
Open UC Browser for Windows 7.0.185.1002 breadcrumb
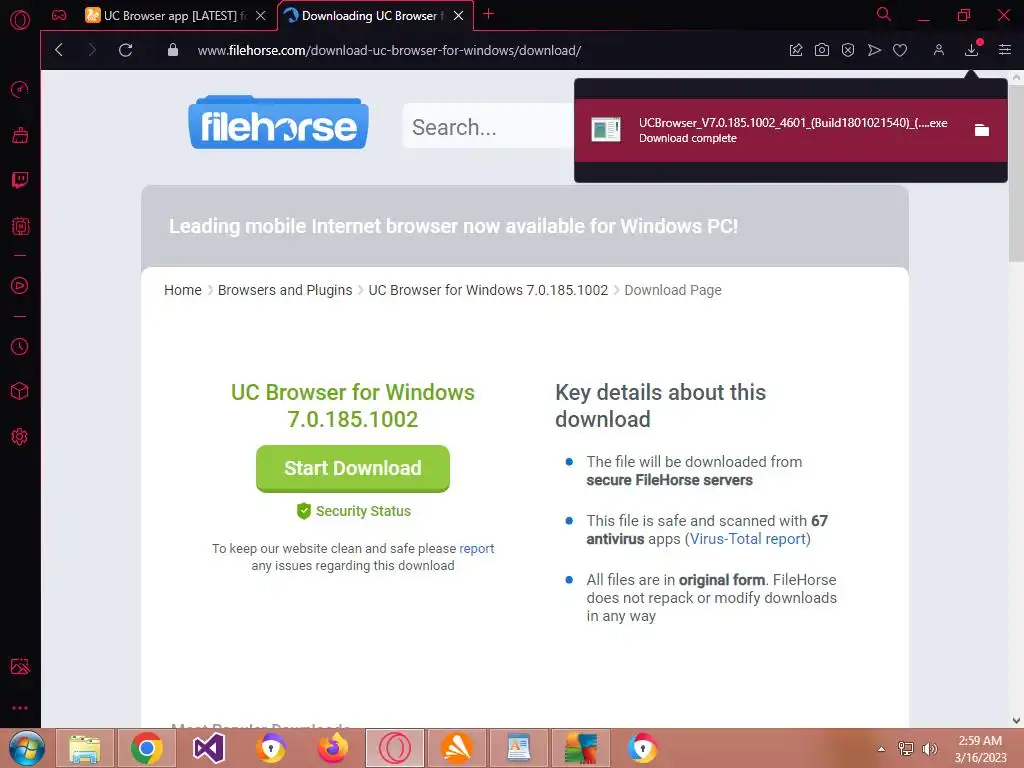pos(488,290)
